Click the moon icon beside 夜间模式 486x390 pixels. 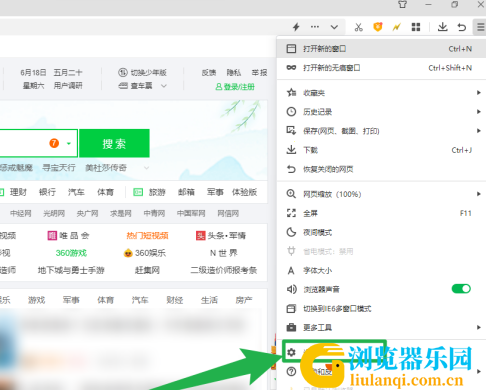tap(291, 232)
